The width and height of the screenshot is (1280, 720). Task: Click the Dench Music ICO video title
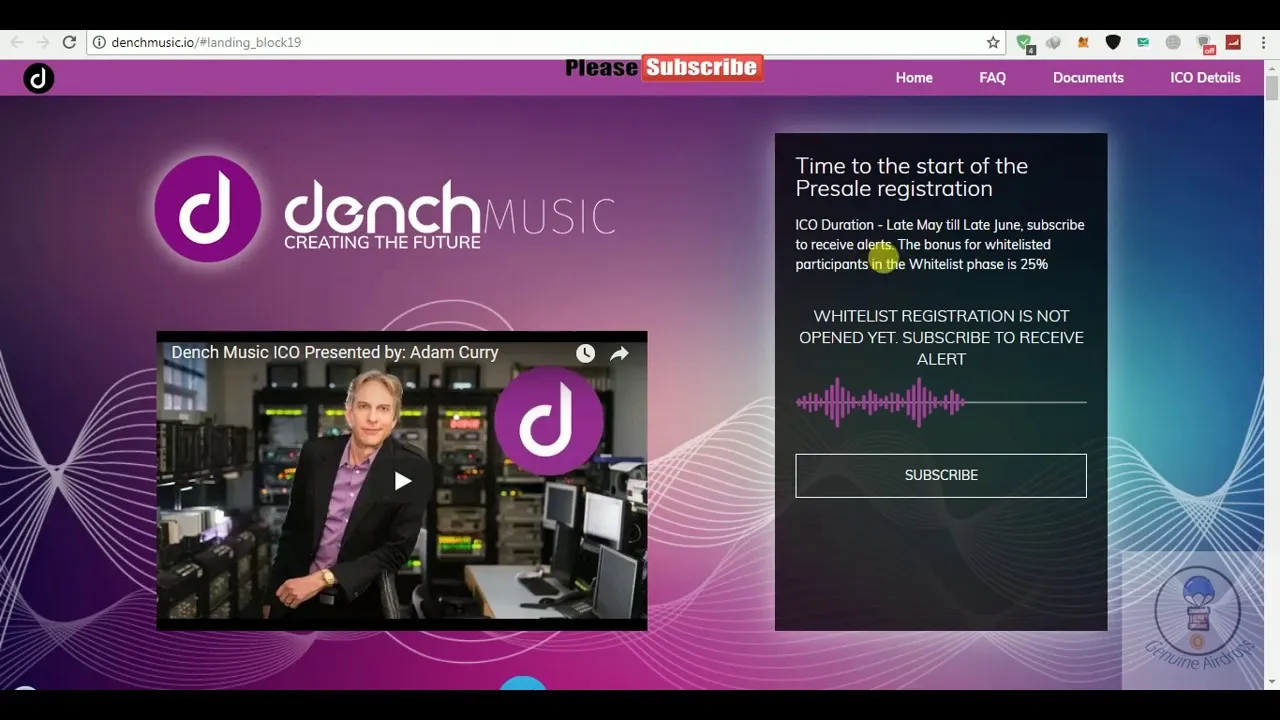point(335,352)
